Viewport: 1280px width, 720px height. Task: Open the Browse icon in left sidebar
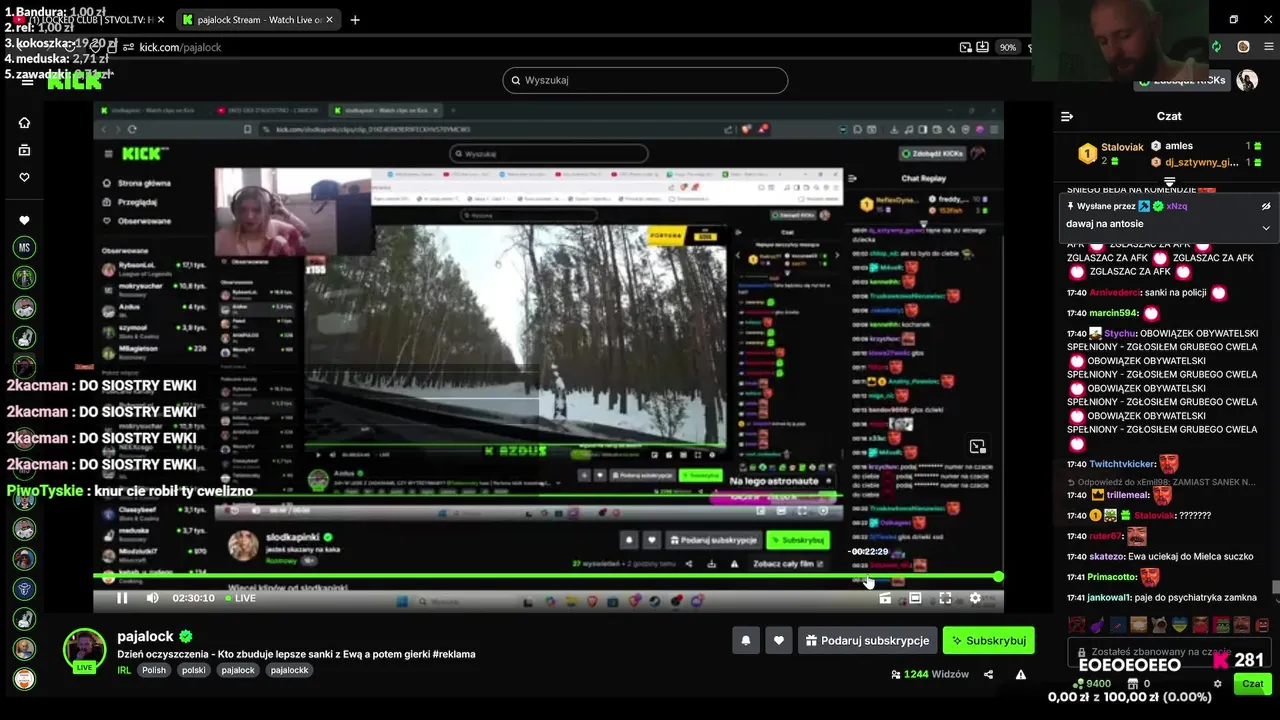[25, 150]
